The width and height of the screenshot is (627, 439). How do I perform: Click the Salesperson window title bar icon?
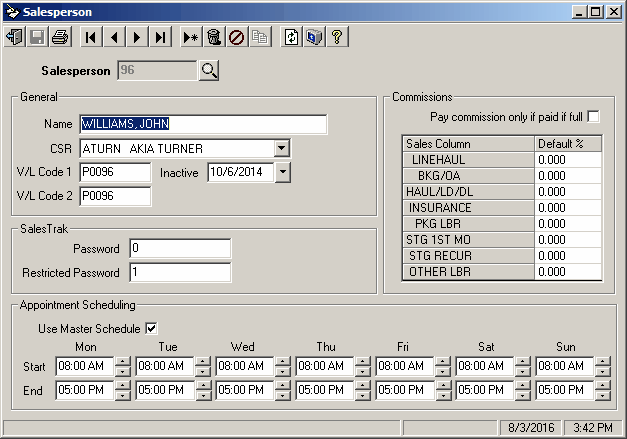[12, 12]
